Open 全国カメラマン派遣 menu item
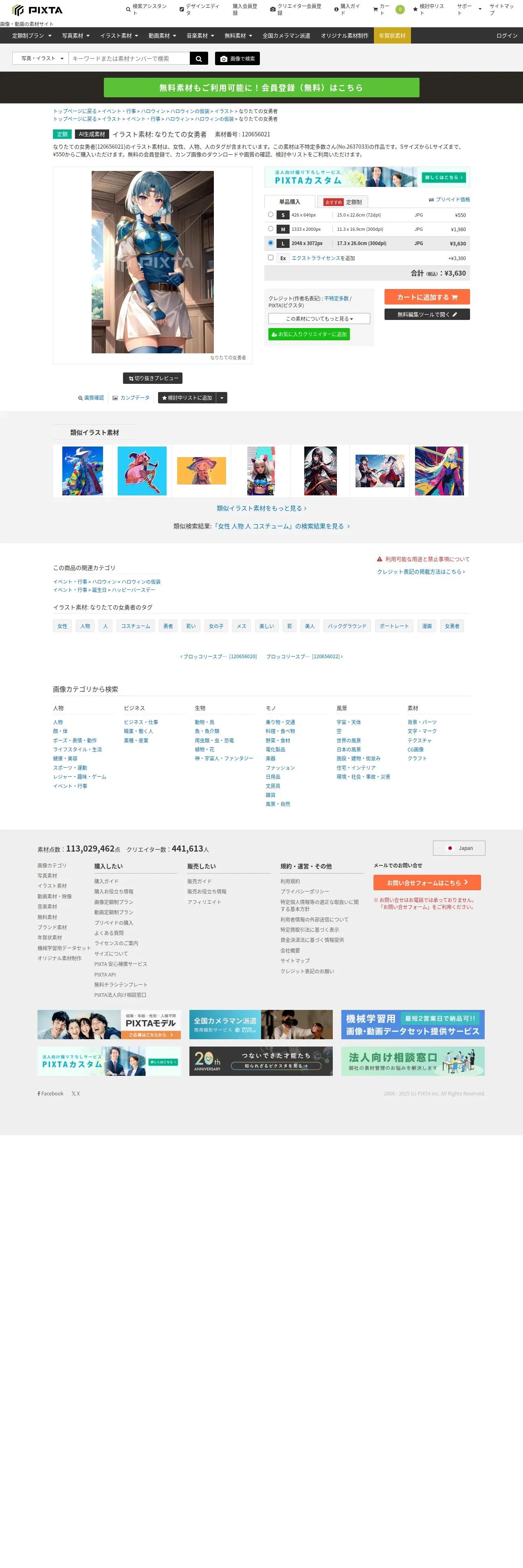Viewport: 523px width, 1568px height. coord(286,36)
